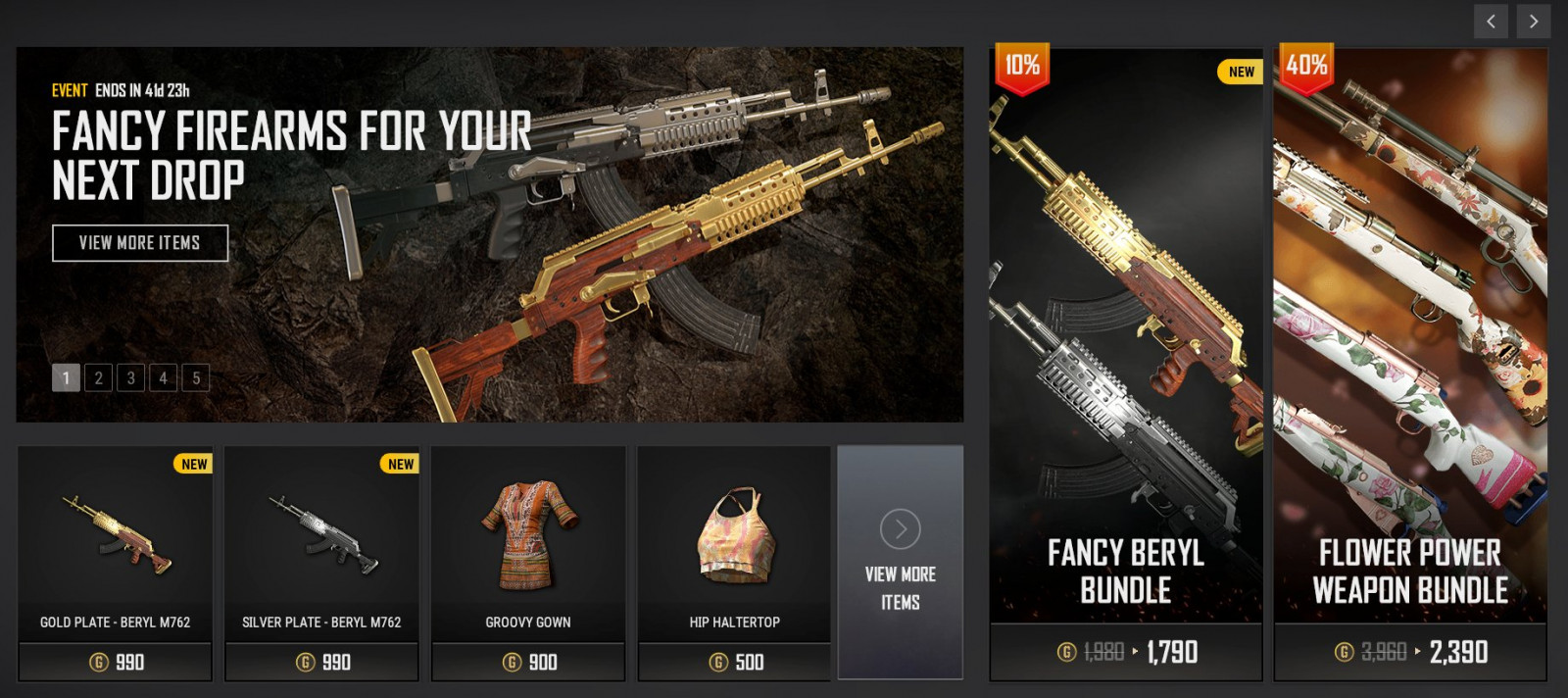Viewport: 1568px width, 698px height.
Task: Click G-coin icon on Groovy Gown price
Action: 512,663
